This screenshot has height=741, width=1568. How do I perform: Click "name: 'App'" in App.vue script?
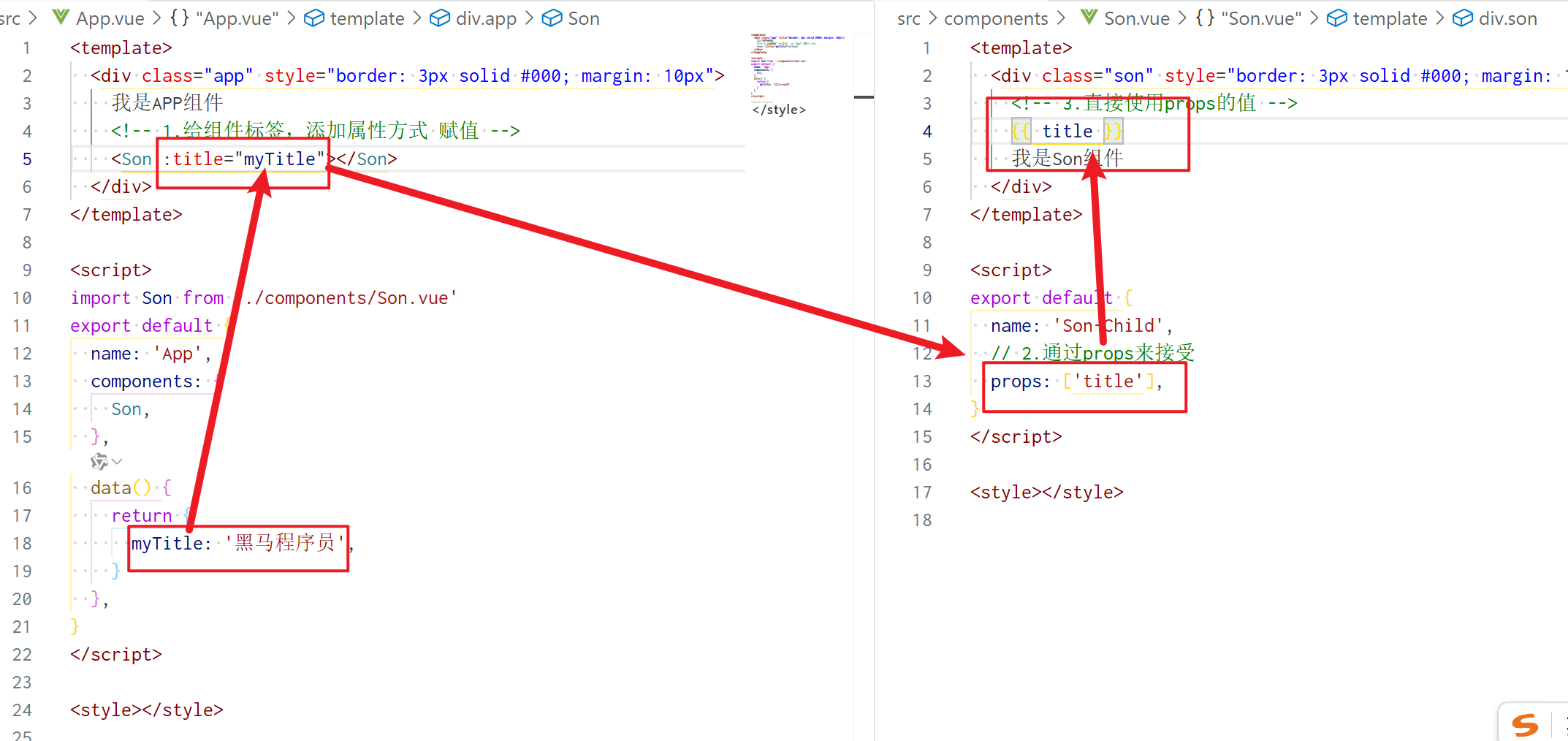point(146,354)
